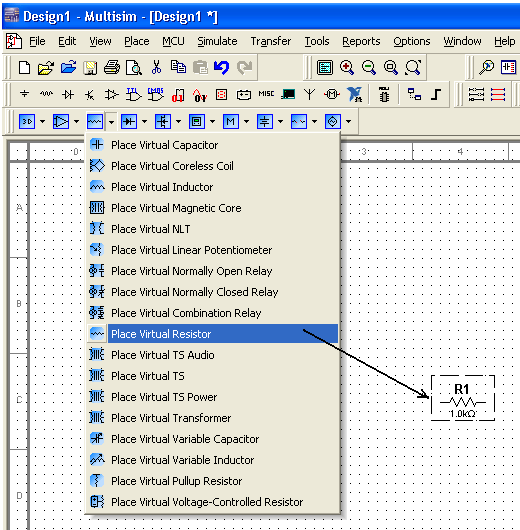Screen dimensions: 520x530
Task: Open dropdown next to virtual diodes button
Action: coord(145,121)
